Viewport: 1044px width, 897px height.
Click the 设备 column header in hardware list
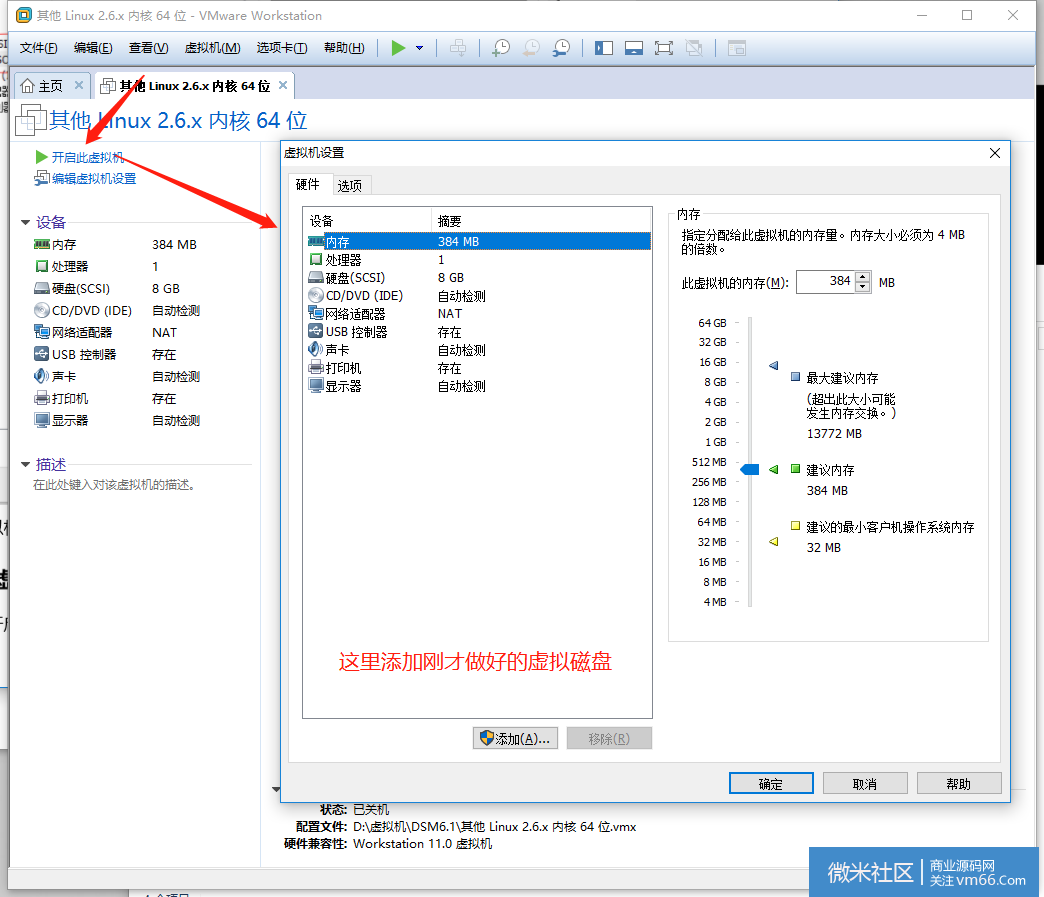pos(368,220)
